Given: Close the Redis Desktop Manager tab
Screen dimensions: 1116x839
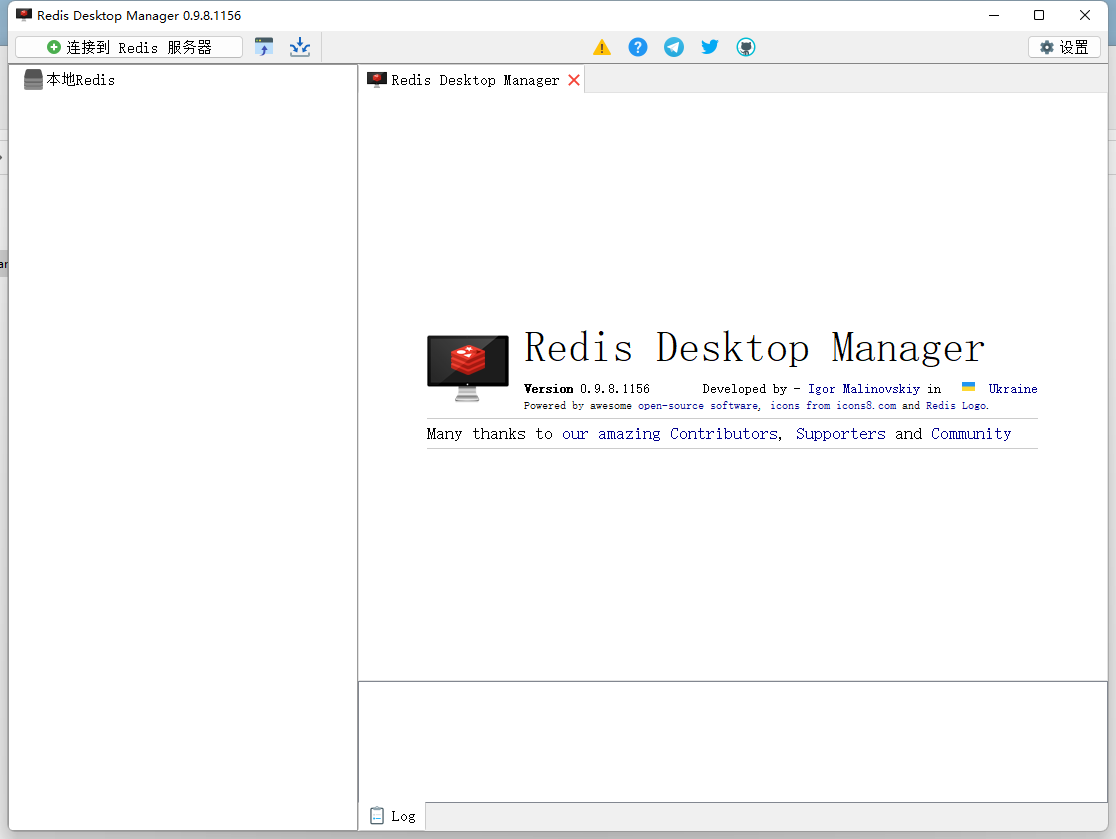Looking at the screenshot, I should [574, 80].
